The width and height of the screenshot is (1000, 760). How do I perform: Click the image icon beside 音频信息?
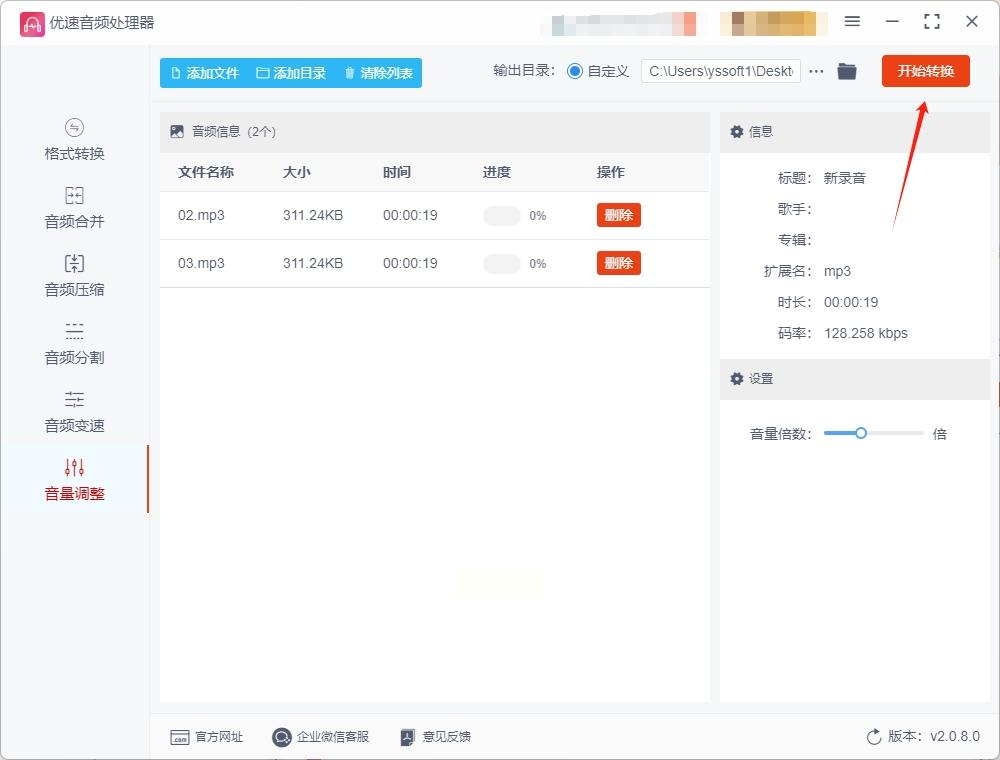coord(177,131)
